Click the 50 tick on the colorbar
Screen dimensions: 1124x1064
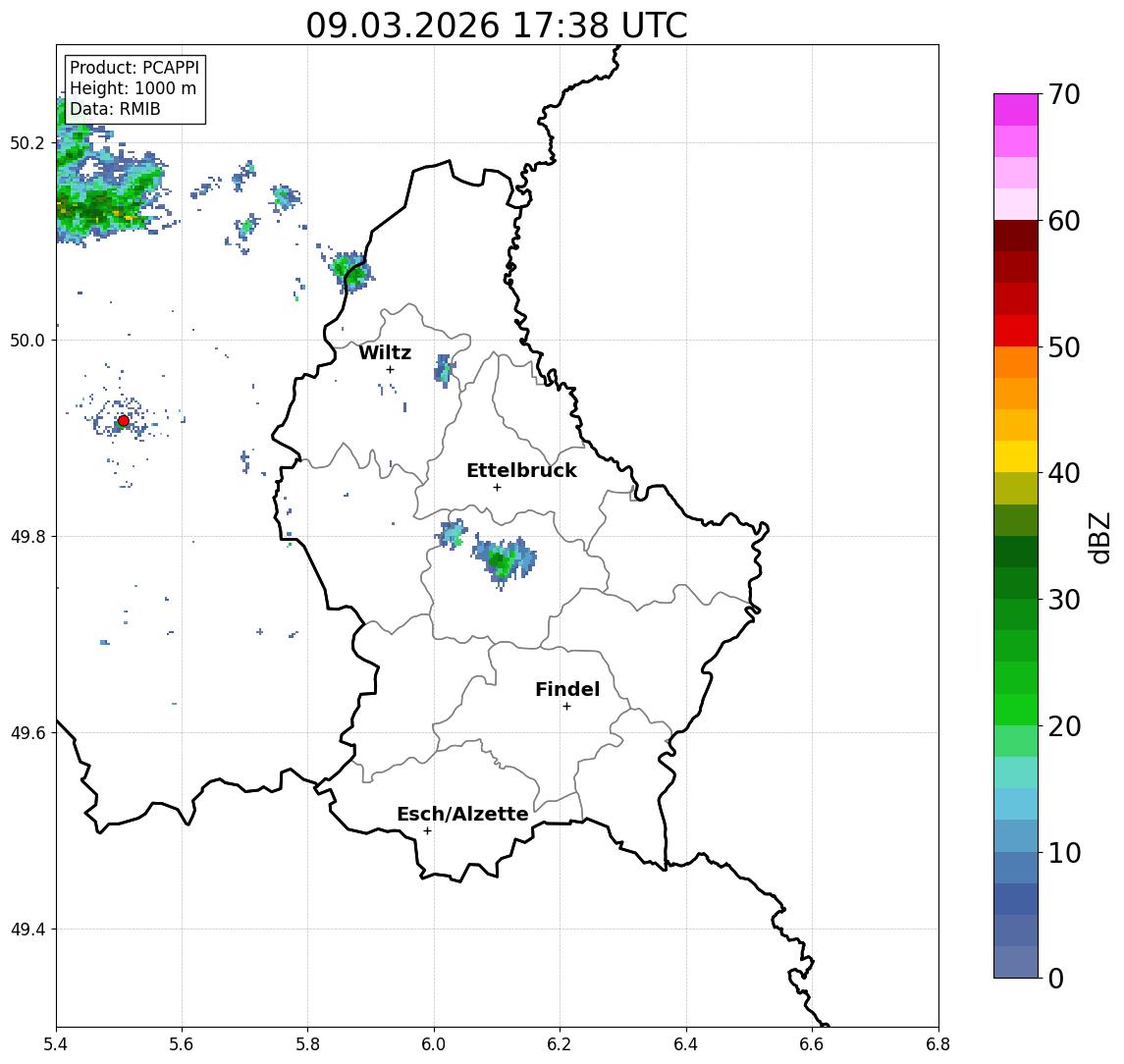point(1063,347)
